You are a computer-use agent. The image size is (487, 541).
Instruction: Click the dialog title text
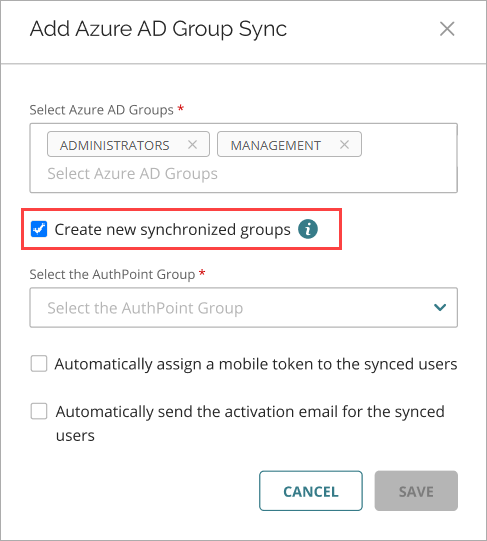(158, 29)
